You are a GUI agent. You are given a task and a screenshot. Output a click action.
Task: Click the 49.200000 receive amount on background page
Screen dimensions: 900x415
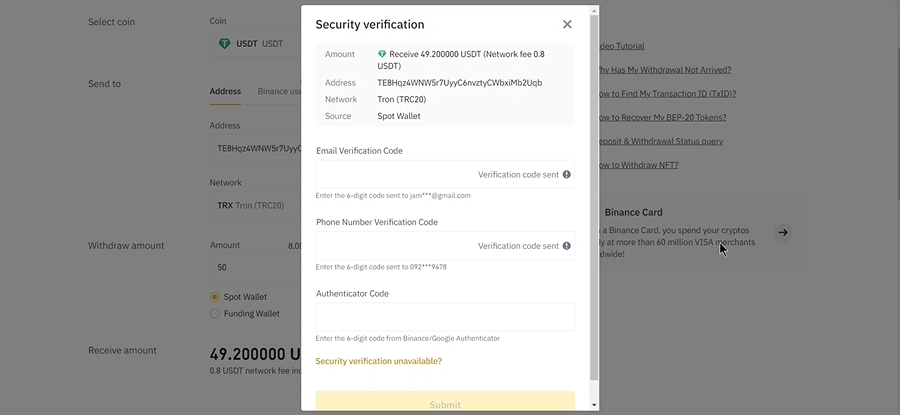255,354
